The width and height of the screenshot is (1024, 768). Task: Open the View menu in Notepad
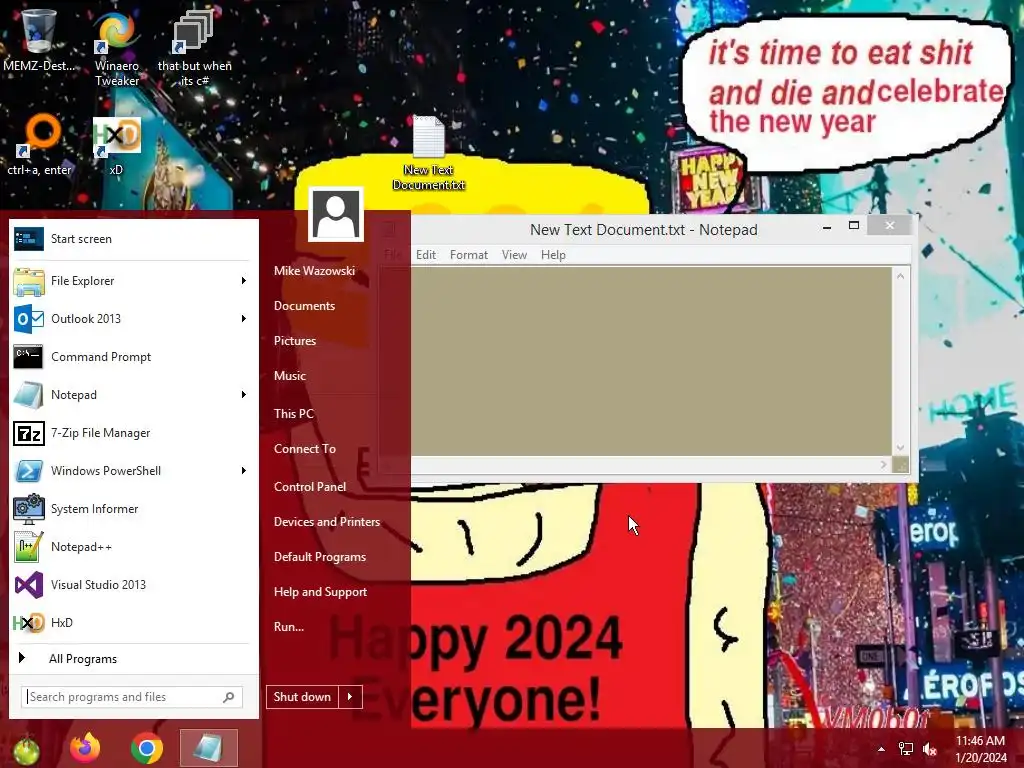(514, 255)
